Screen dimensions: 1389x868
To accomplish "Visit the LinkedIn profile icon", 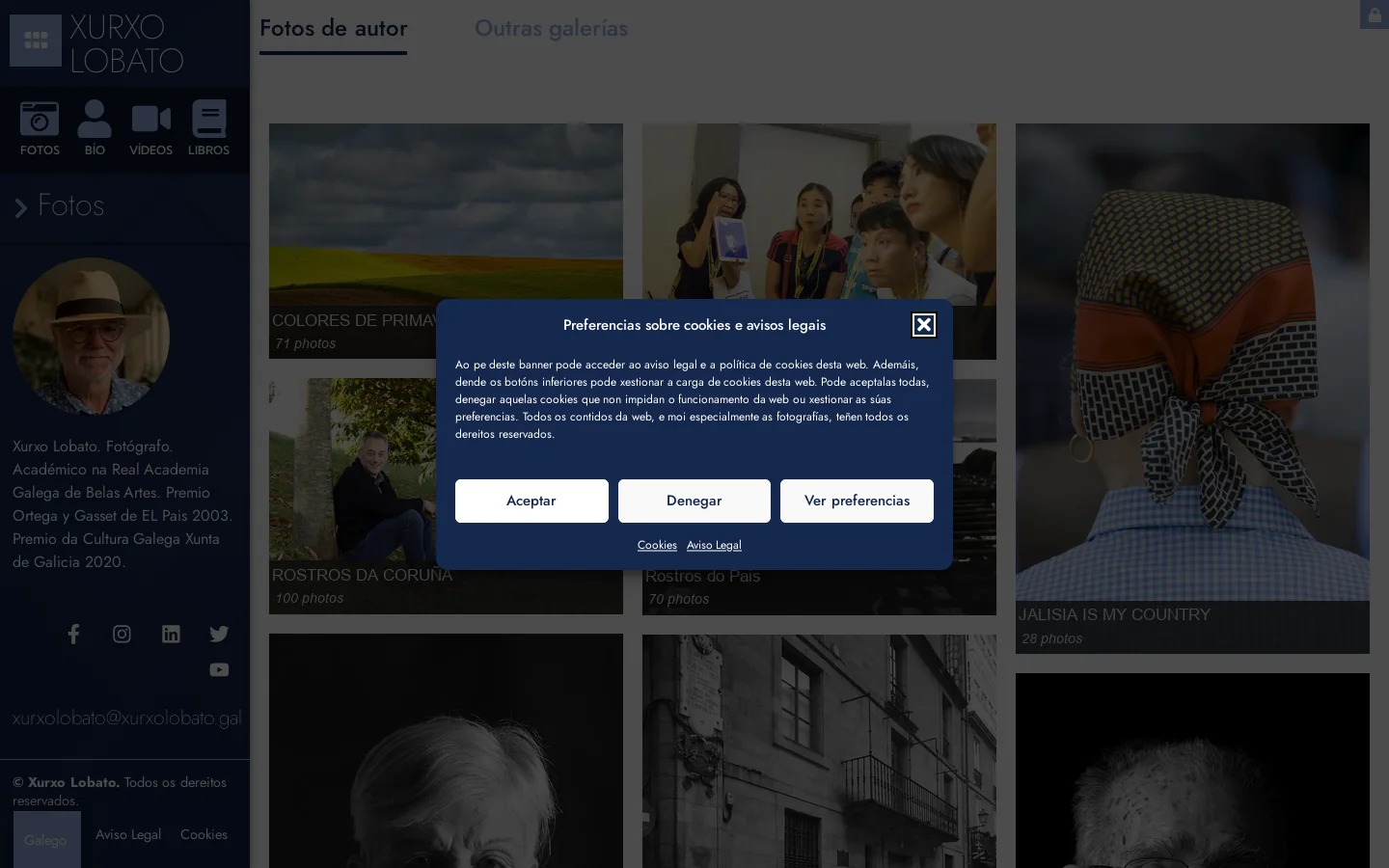I will tap(171, 634).
